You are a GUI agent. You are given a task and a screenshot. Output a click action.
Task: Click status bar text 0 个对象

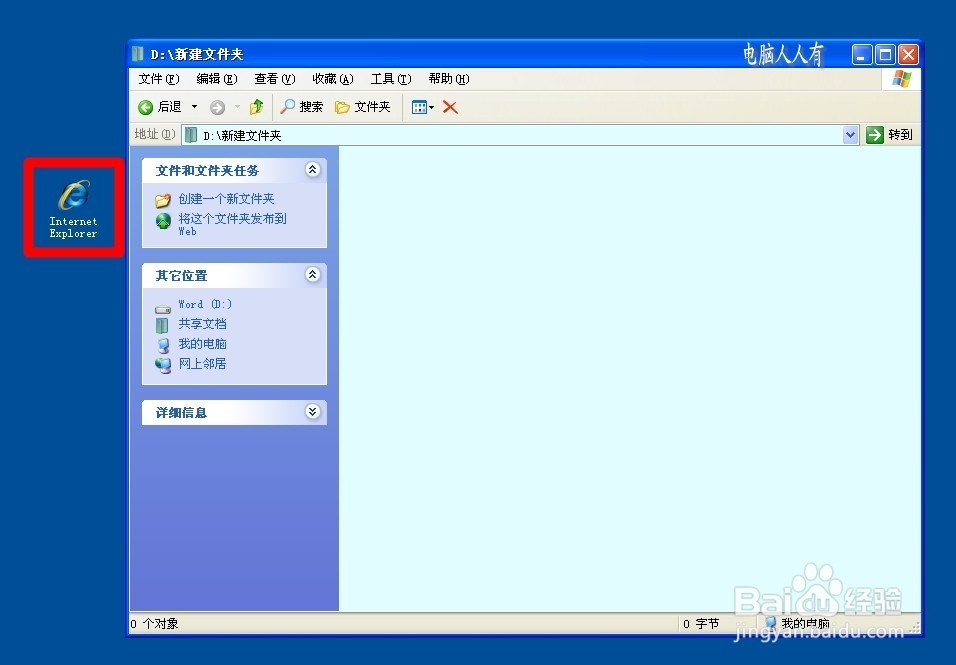[x=154, y=624]
